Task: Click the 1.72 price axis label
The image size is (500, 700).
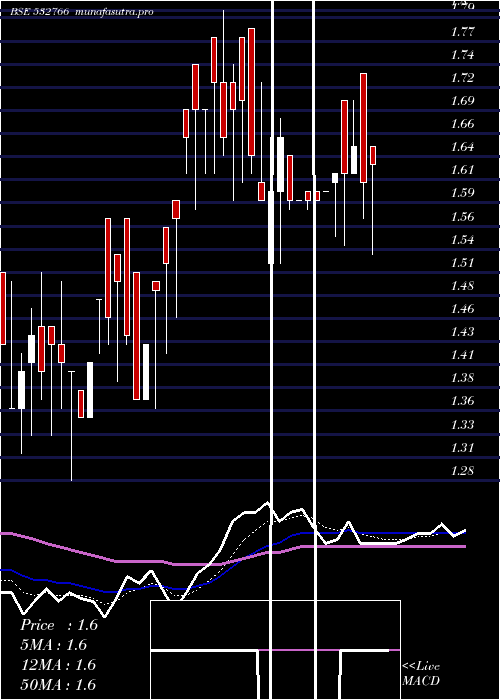Action: (x=462, y=78)
